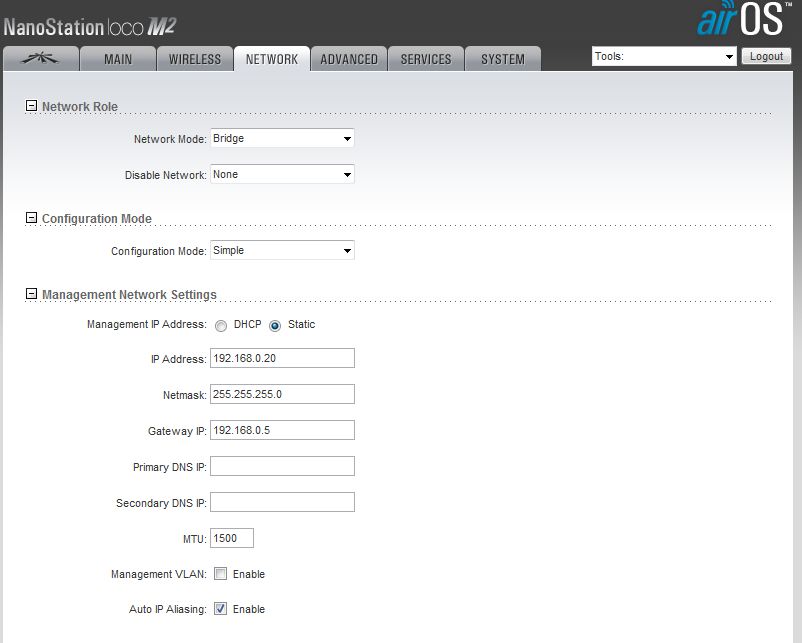Uncheck Auto IP Aliasing checkbox
Image resolution: width=802 pixels, height=643 pixels.
[x=221, y=609]
